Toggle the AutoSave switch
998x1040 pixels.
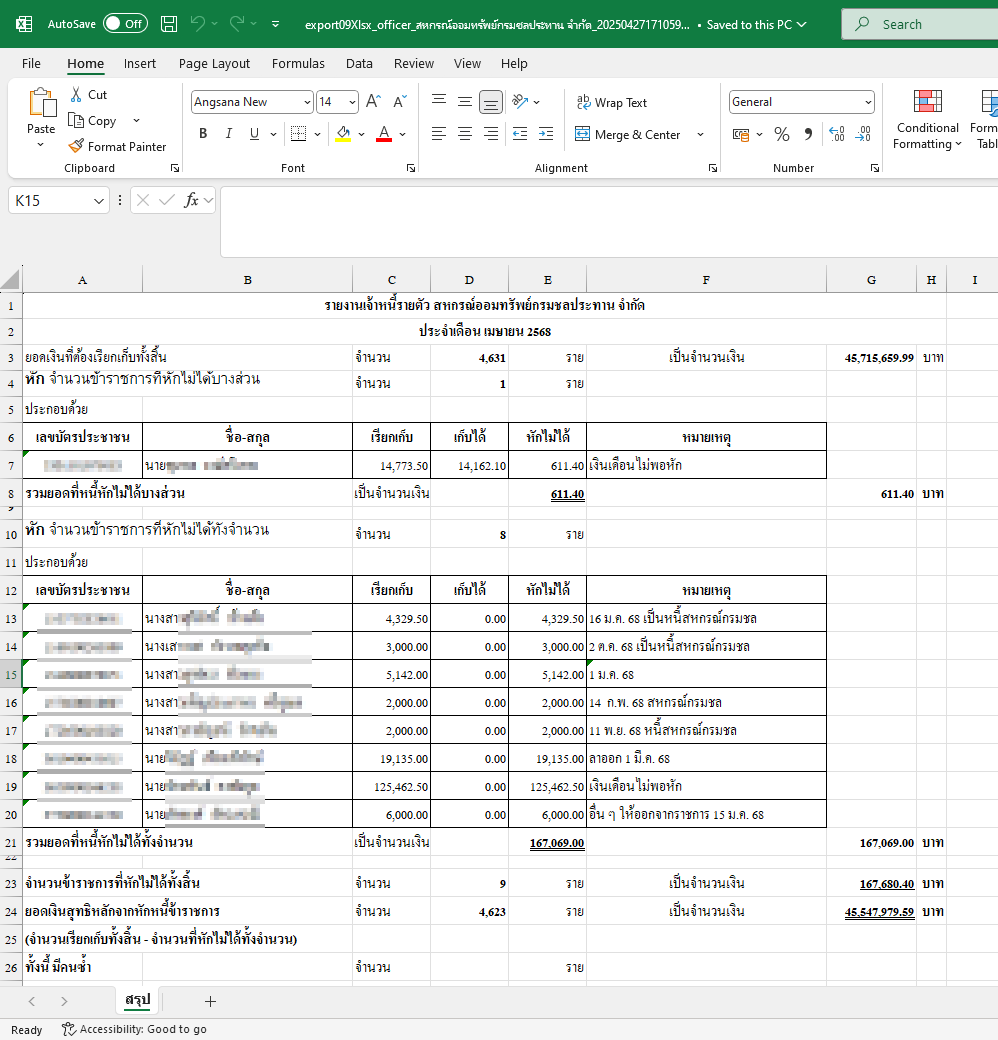pyautogui.click(x=125, y=24)
